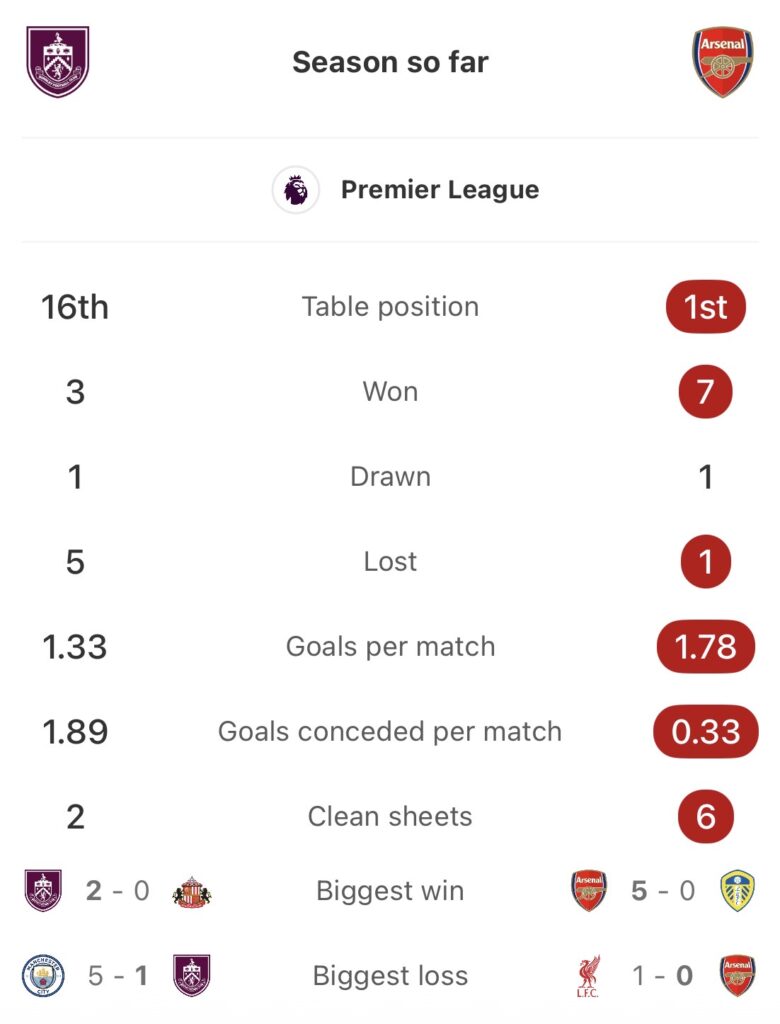Select Burnley's 16th table position value

click(75, 307)
